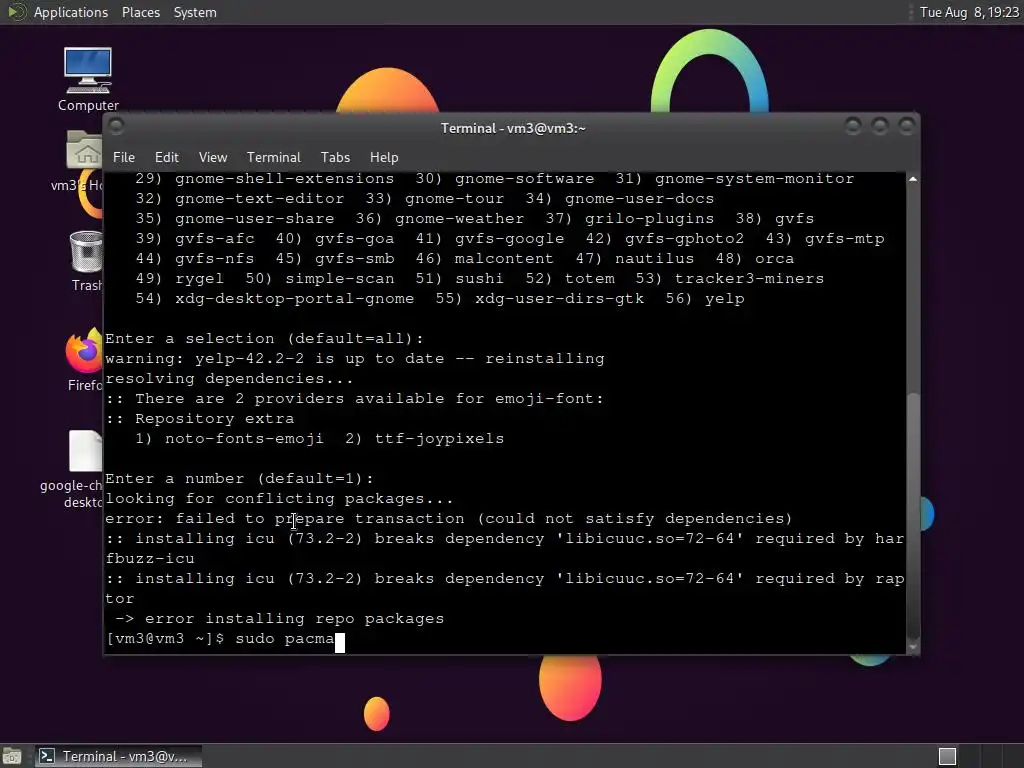Click the text 'tracker3-miners'
This screenshot has height=768, width=1024.
(749, 279)
